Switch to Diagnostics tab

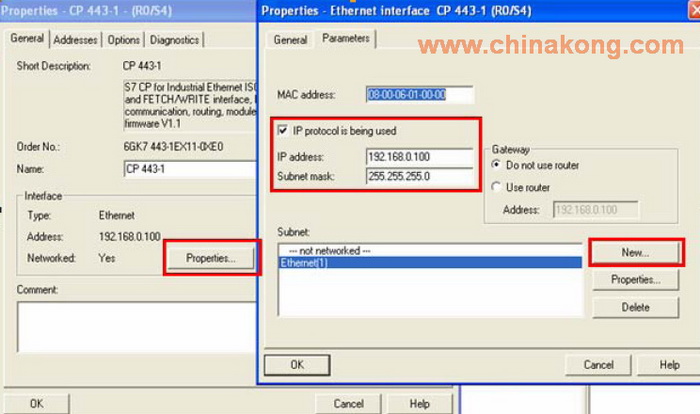coord(174,40)
